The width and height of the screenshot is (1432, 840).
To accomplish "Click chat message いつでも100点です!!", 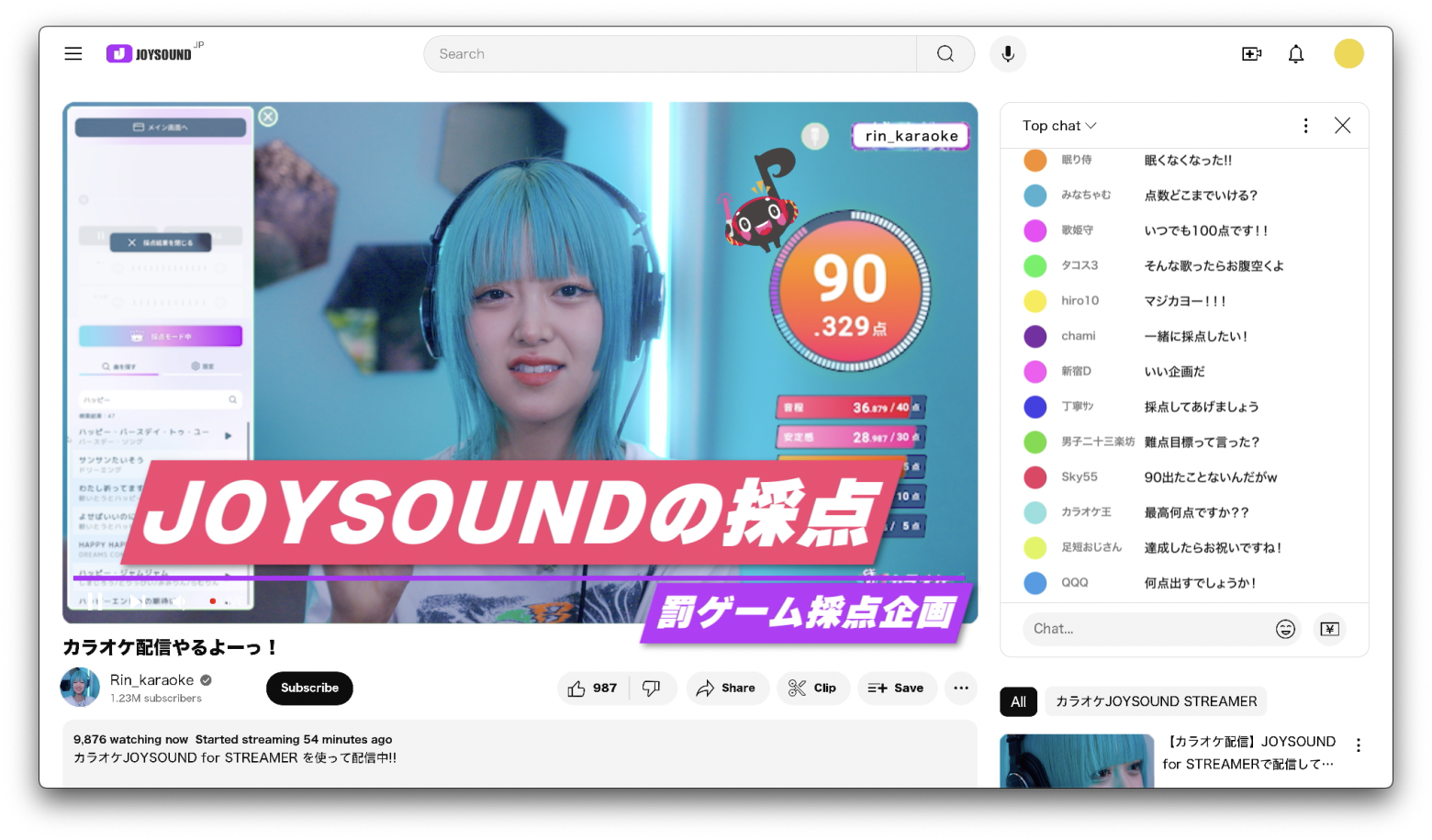I will (x=1205, y=230).
